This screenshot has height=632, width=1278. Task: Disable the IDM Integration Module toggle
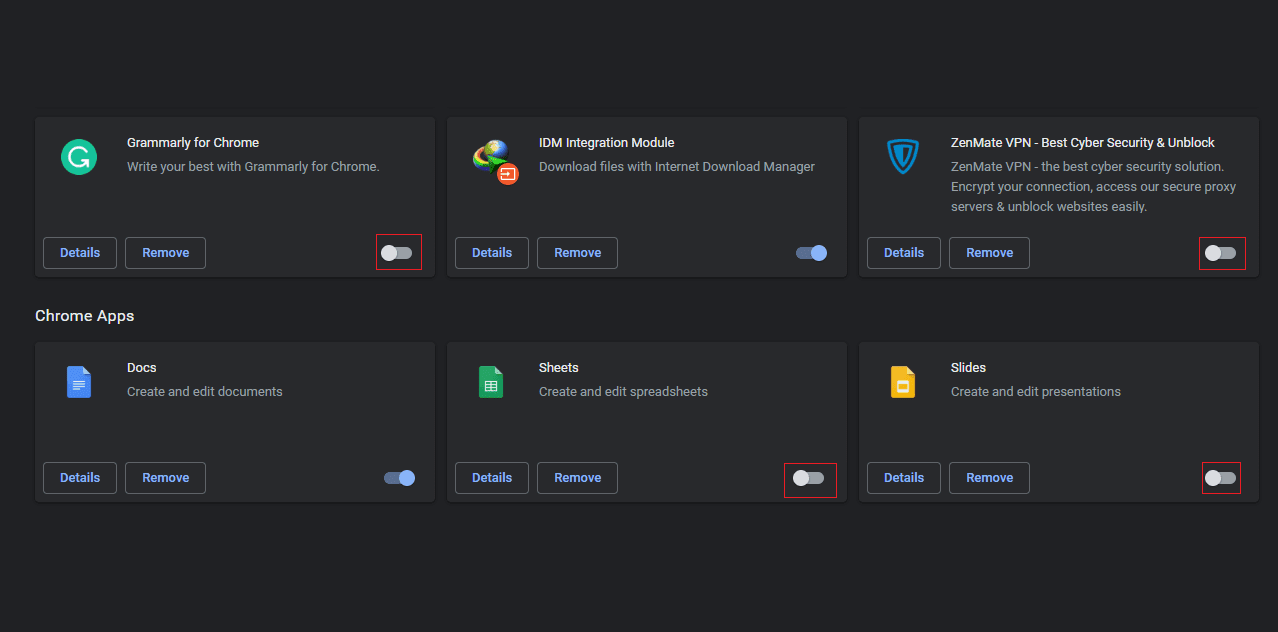[811, 253]
